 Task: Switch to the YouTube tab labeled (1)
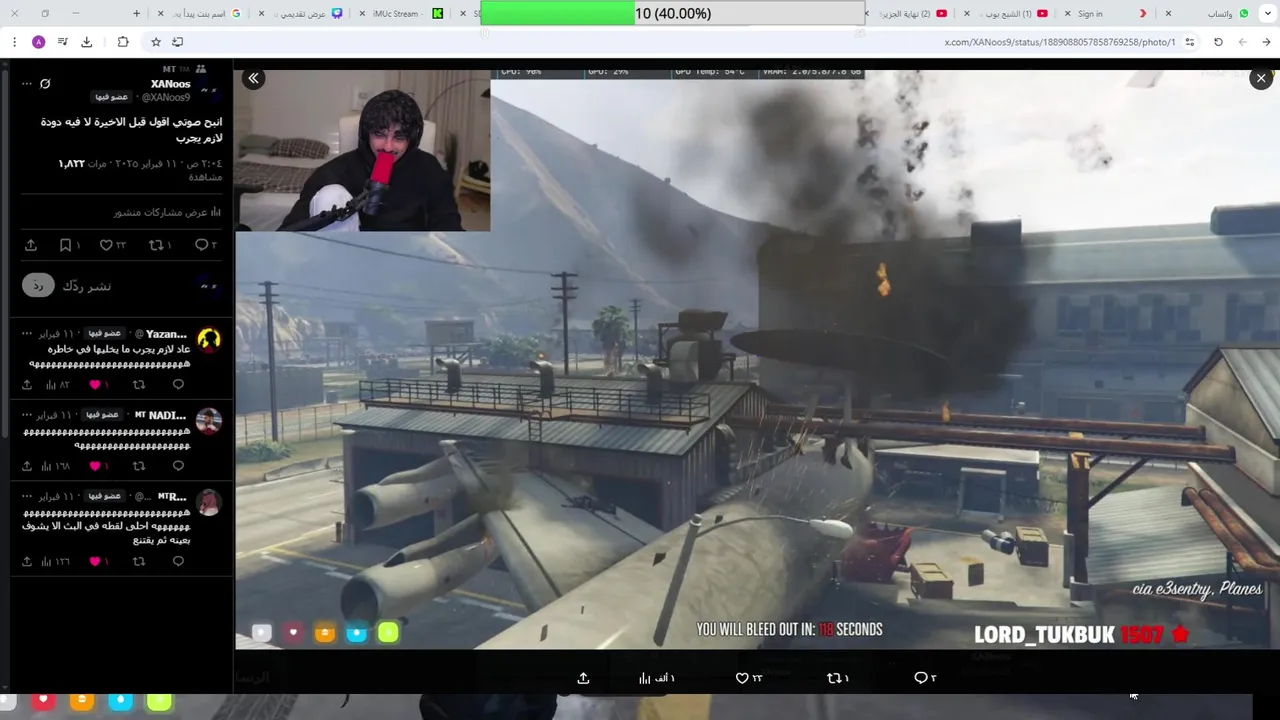(1005, 14)
